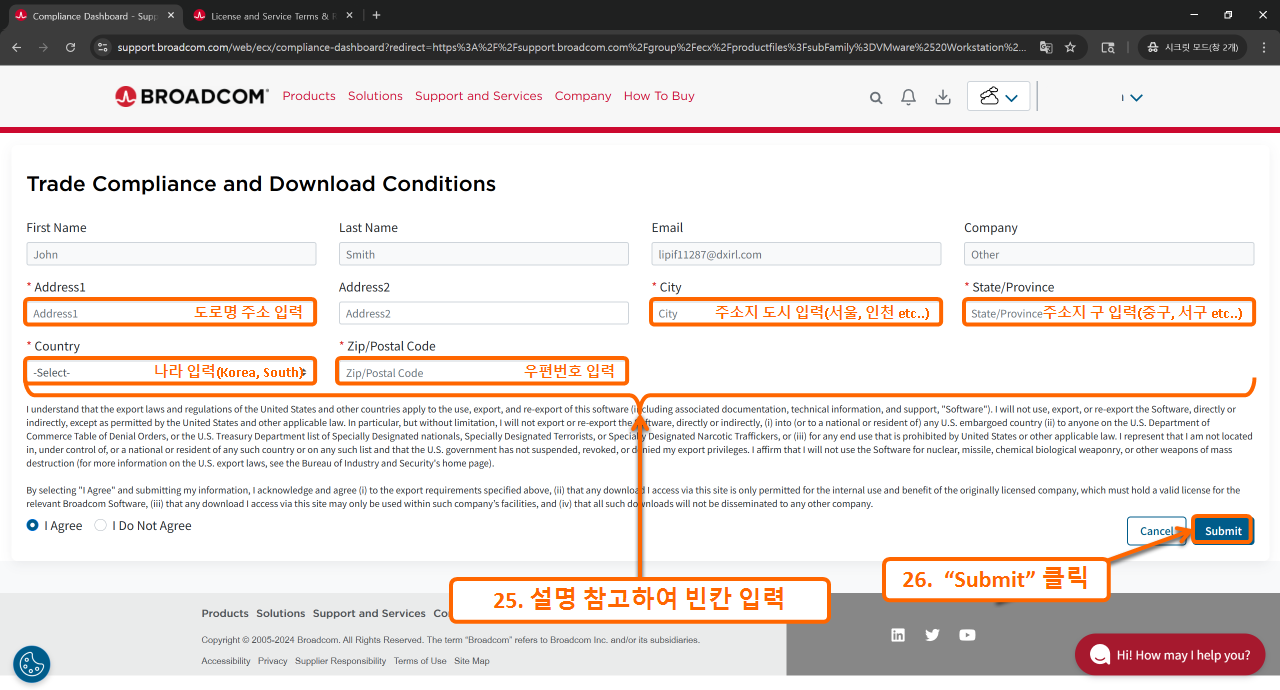Open footer Privacy link
This screenshot has height=690, width=1280.
(x=273, y=661)
